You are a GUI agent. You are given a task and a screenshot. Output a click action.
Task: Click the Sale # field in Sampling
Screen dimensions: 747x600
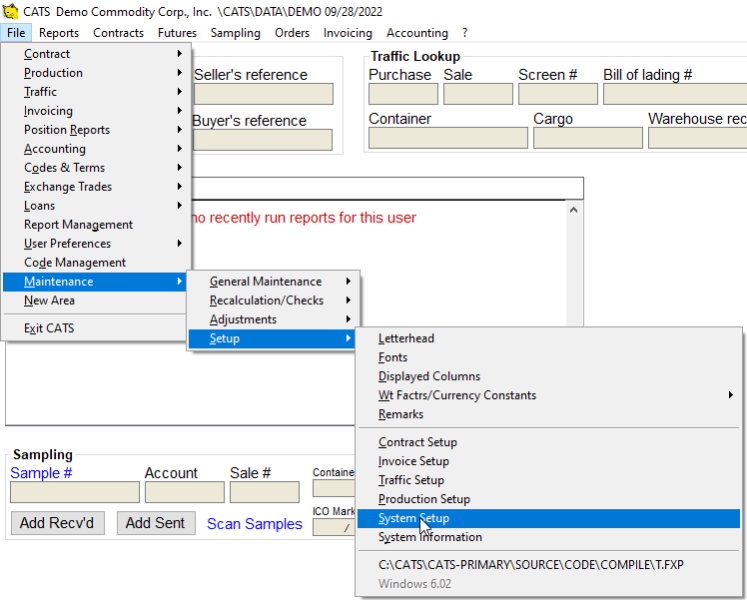pyautogui.click(x=264, y=492)
